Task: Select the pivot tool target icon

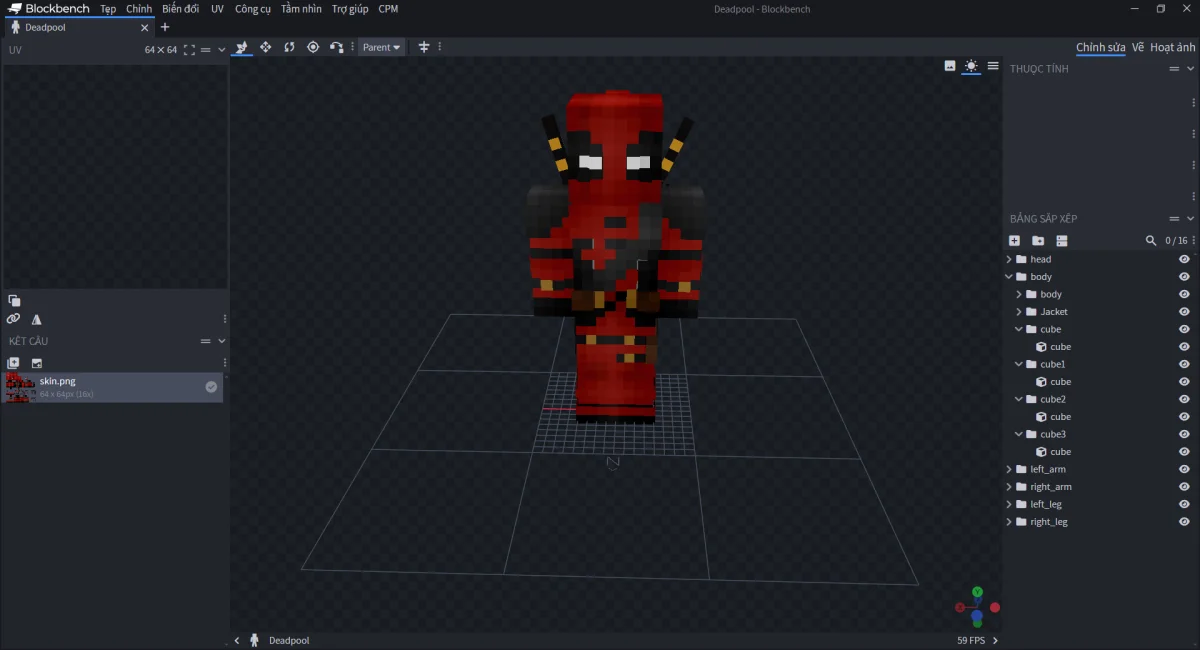Action: 313,47
